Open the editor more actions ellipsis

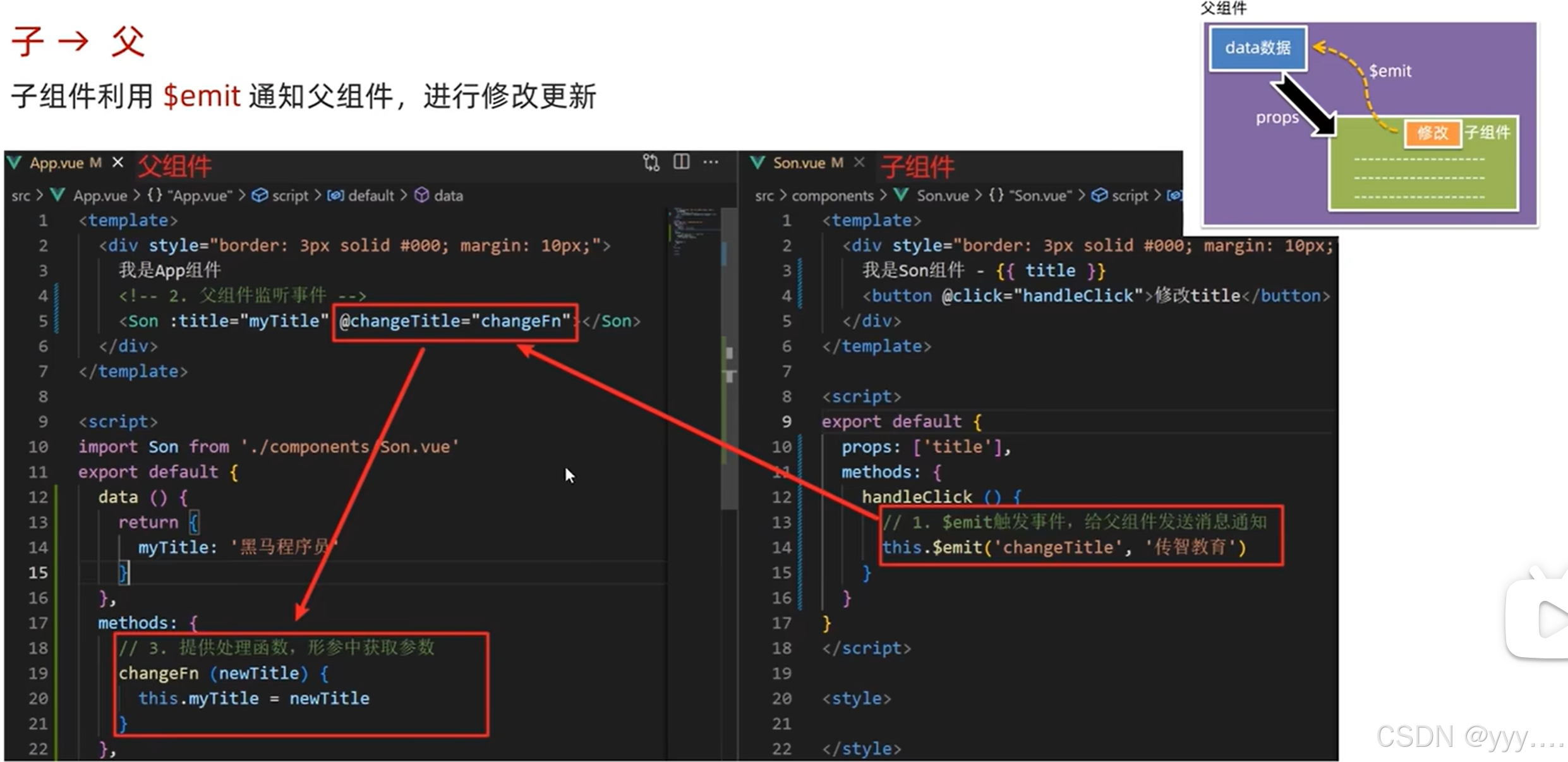711,162
